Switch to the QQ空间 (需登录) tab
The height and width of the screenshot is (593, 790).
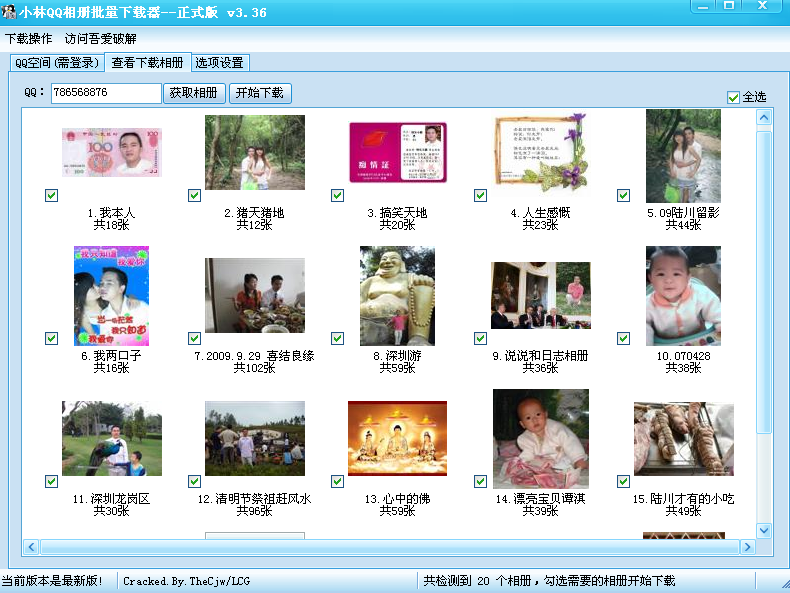click(x=57, y=63)
